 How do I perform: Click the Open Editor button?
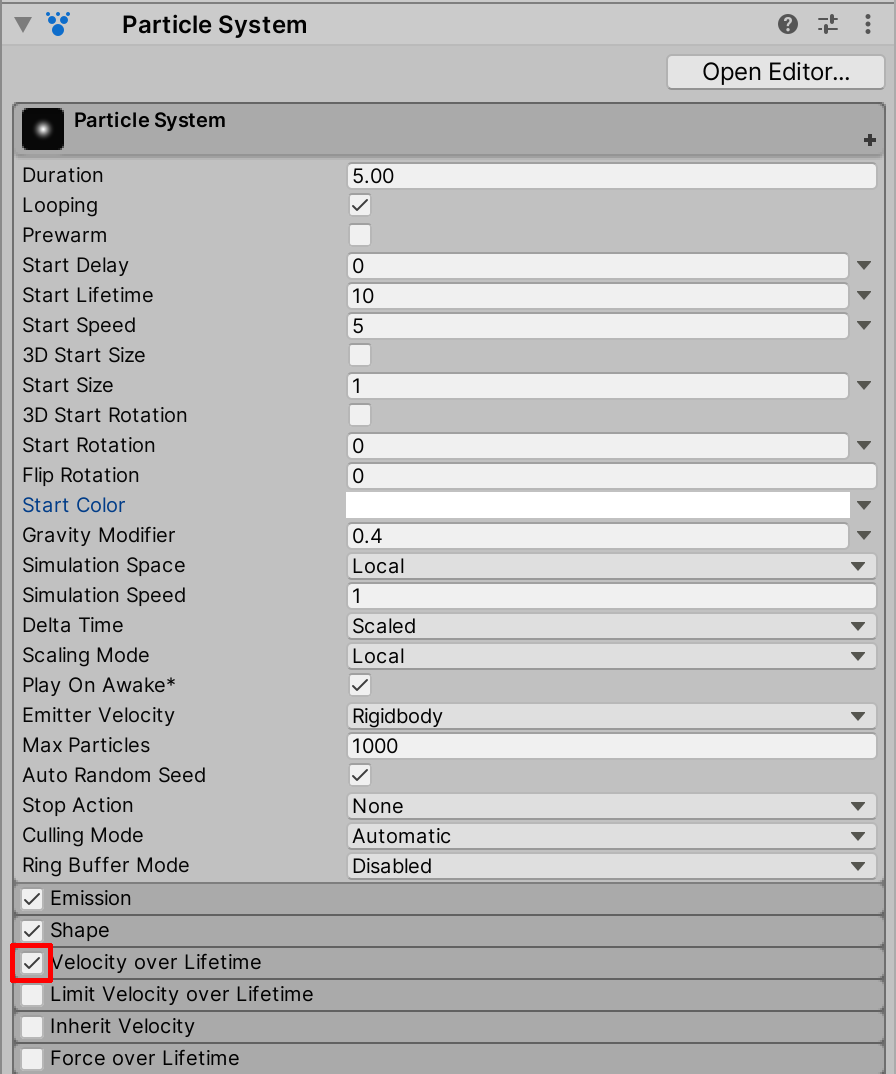point(775,72)
